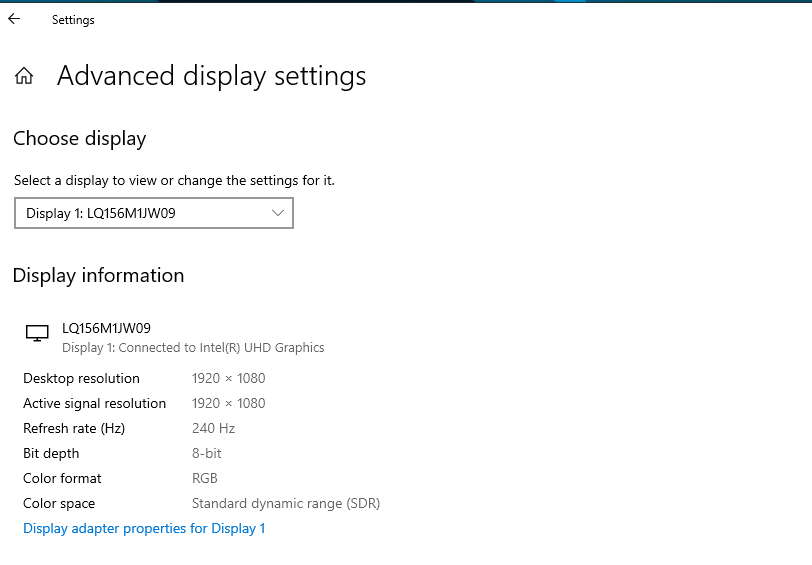Click the Standard dynamic range (SDR) value
This screenshot has height=565, width=812.
[x=285, y=503]
